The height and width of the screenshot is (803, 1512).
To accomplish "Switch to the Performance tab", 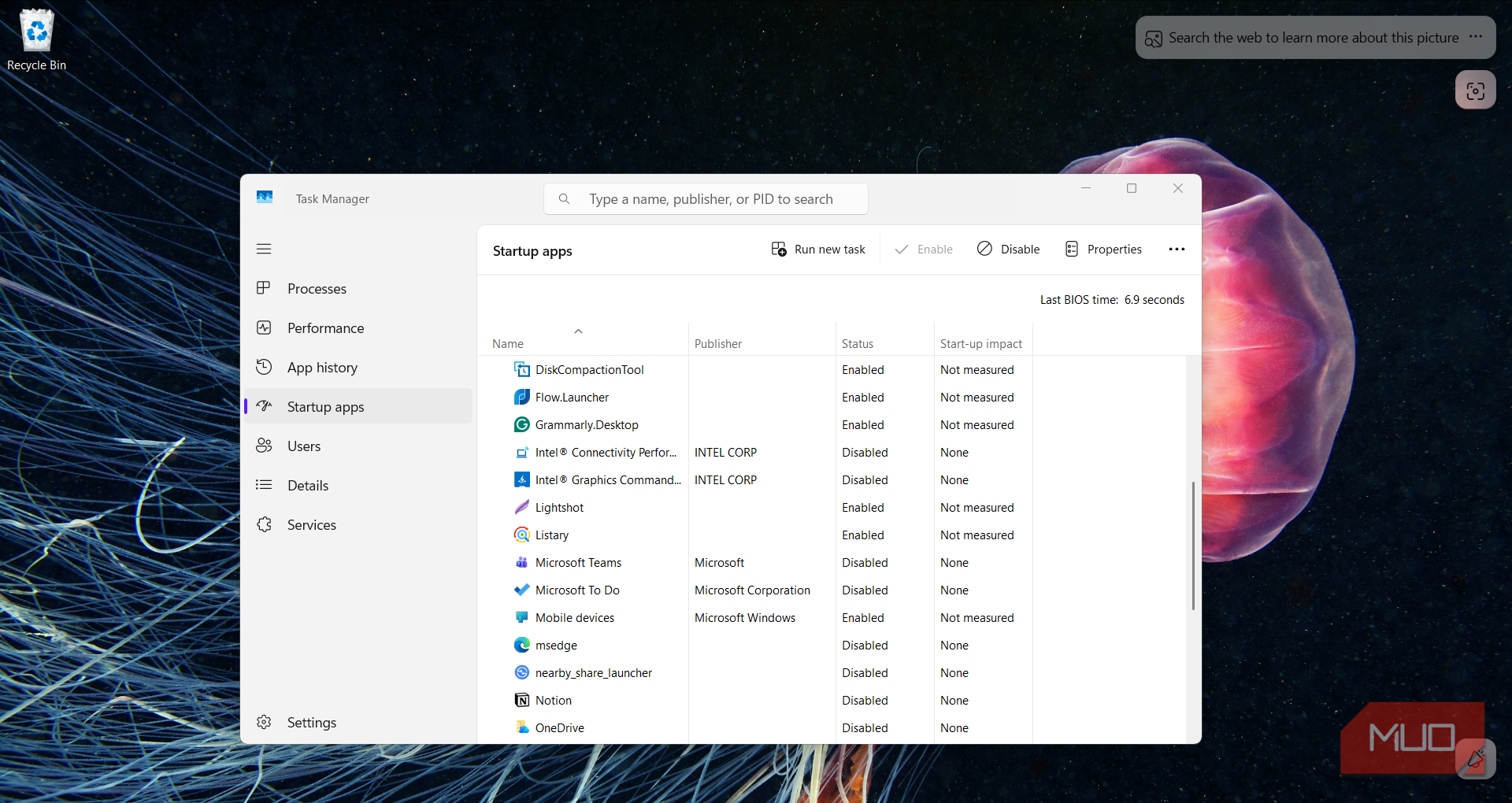I will pos(358,327).
